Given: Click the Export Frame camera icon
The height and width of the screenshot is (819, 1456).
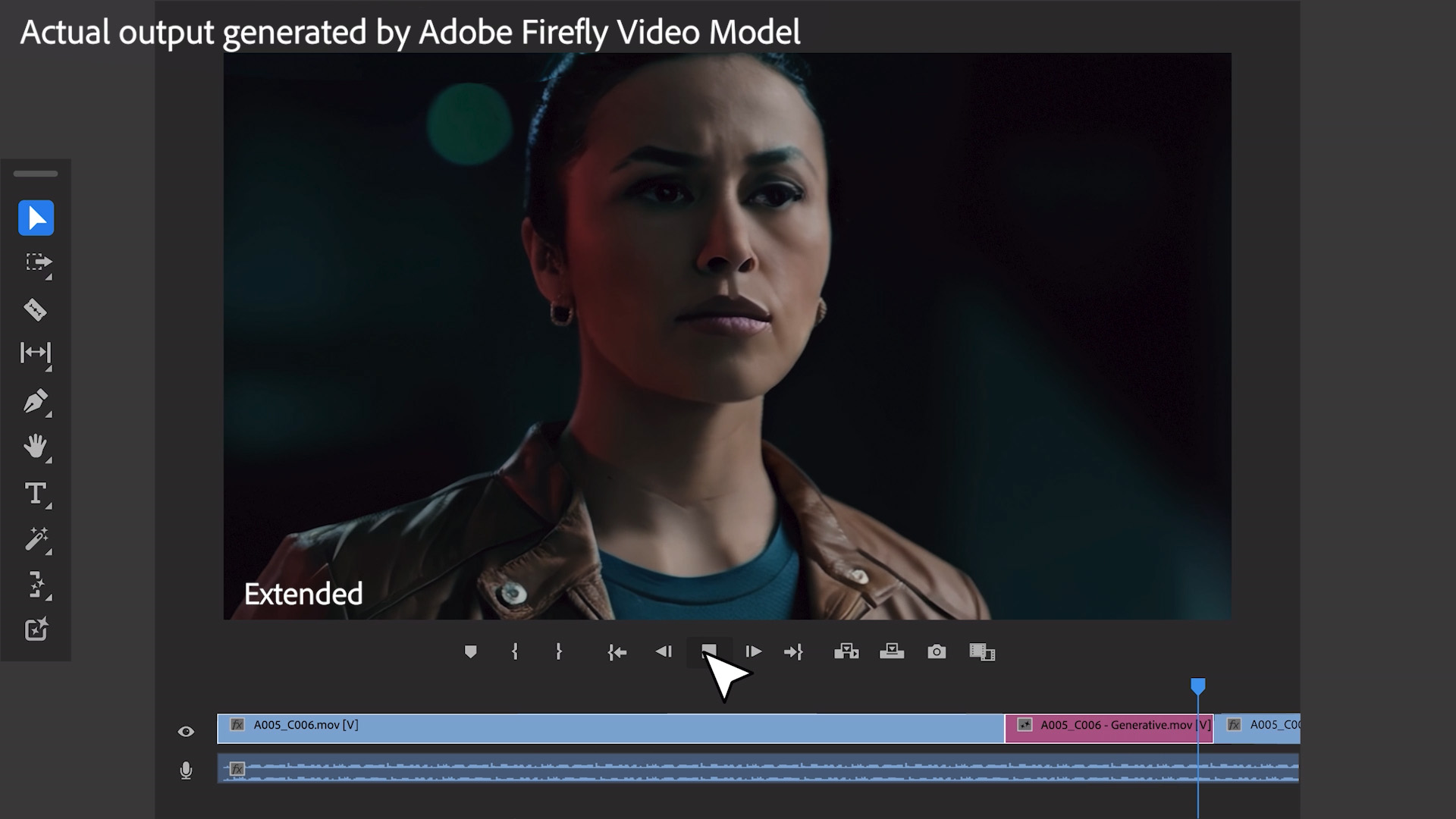Looking at the screenshot, I should click(936, 652).
